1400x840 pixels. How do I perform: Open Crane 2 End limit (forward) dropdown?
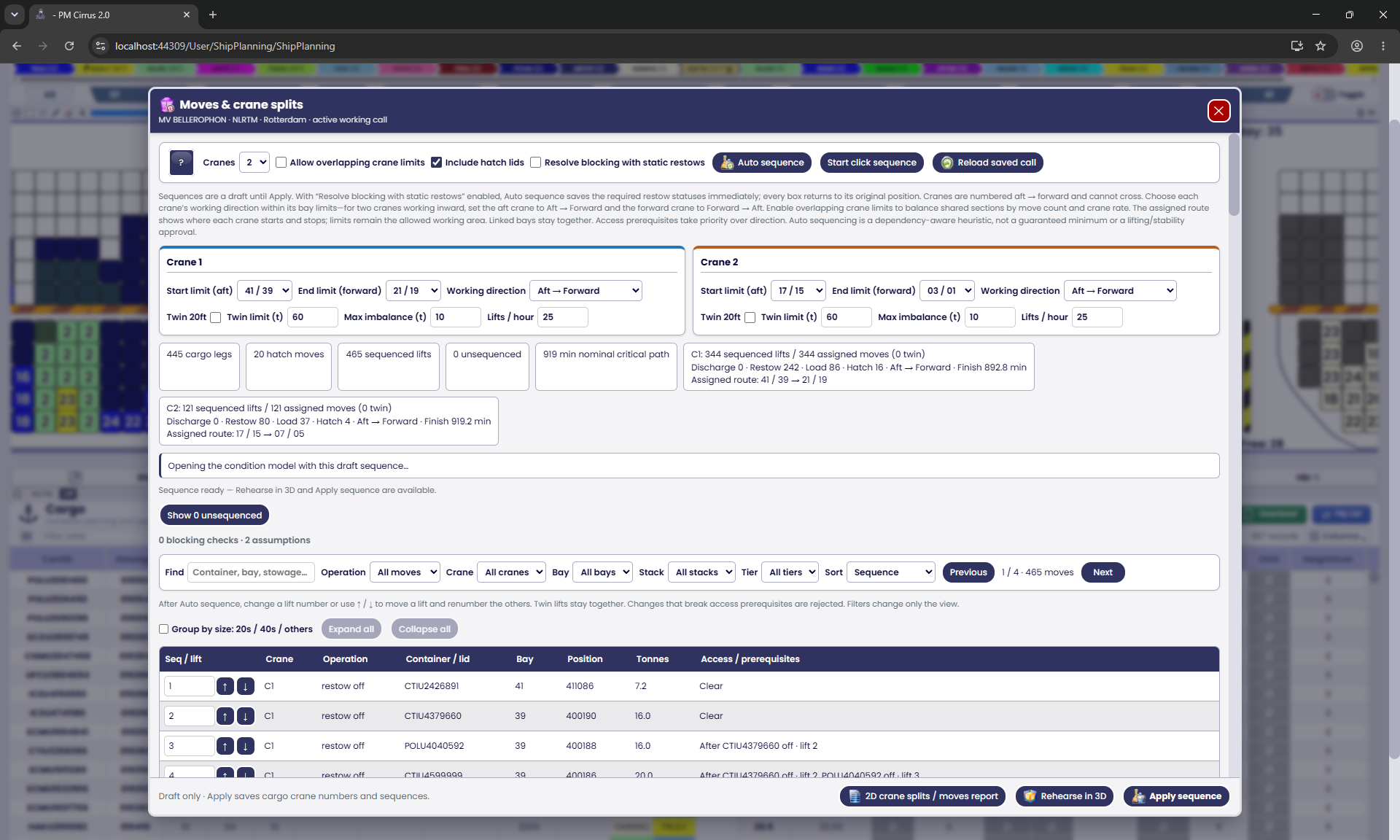[947, 291]
